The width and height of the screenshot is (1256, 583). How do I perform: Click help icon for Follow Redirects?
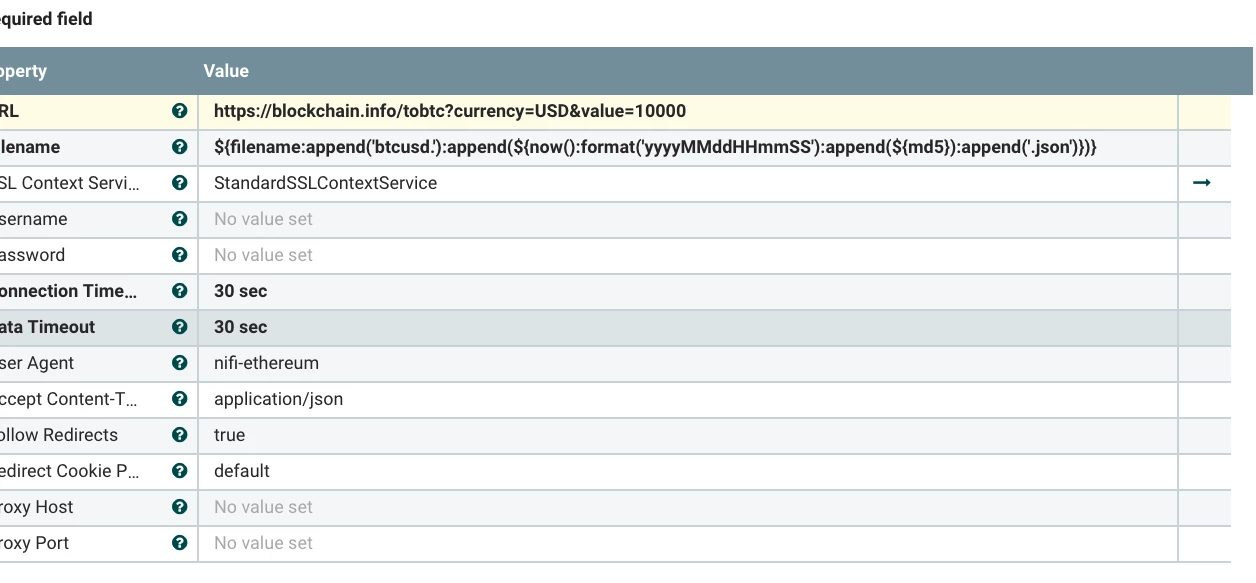(180, 435)
